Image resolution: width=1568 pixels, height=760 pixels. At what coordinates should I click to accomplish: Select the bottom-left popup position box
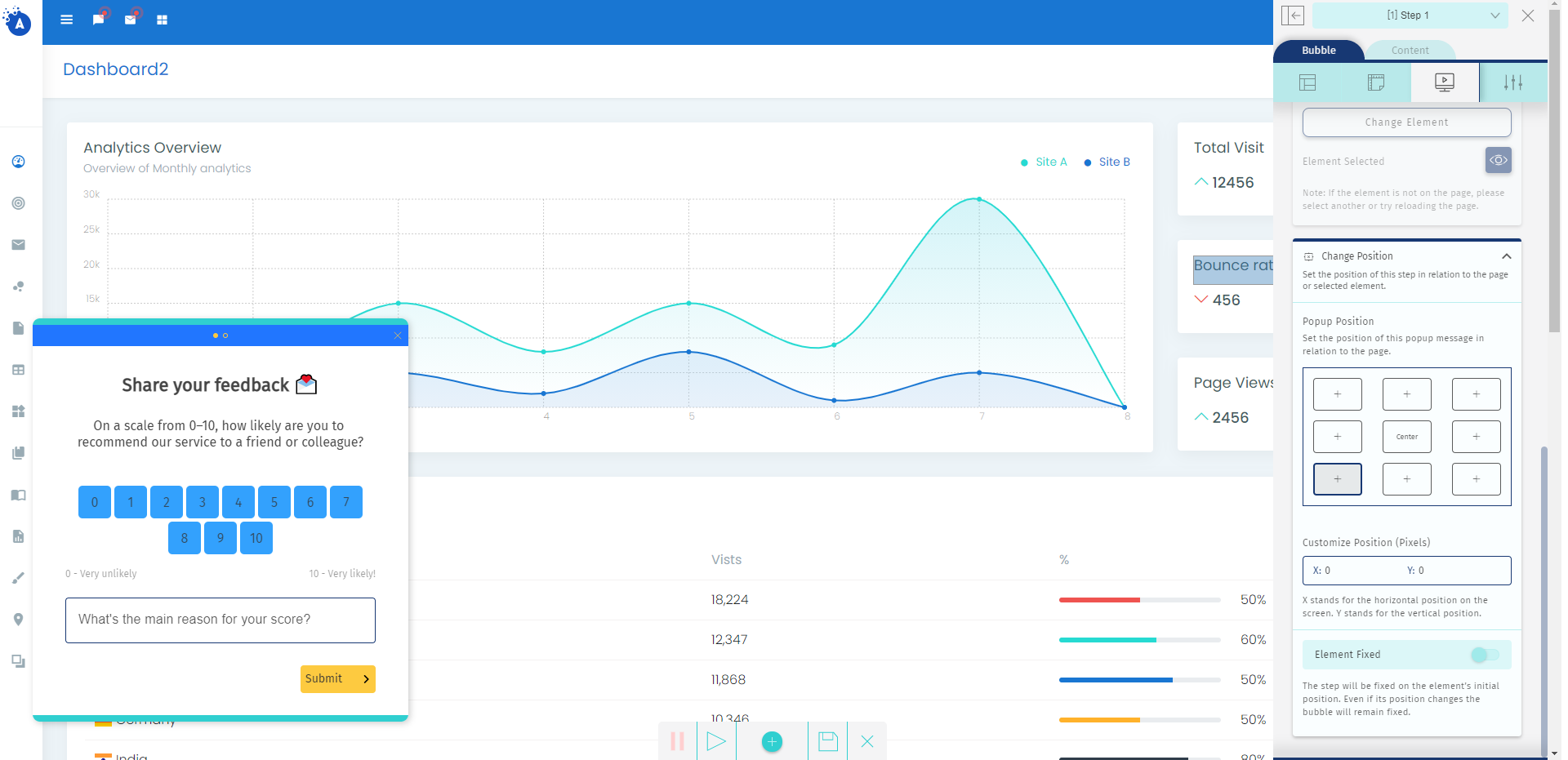[1337, 479]
